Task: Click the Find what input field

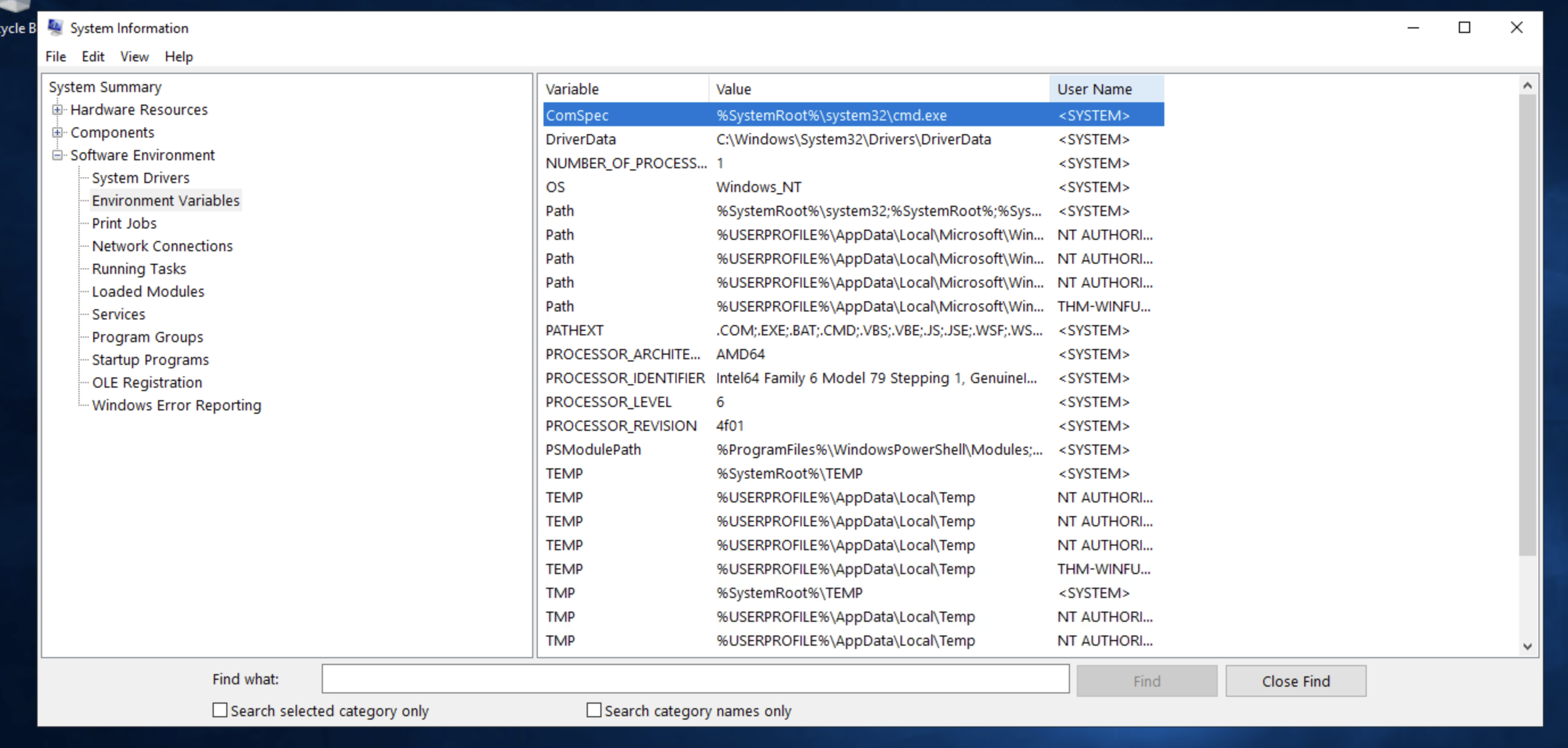Action: 695,679
